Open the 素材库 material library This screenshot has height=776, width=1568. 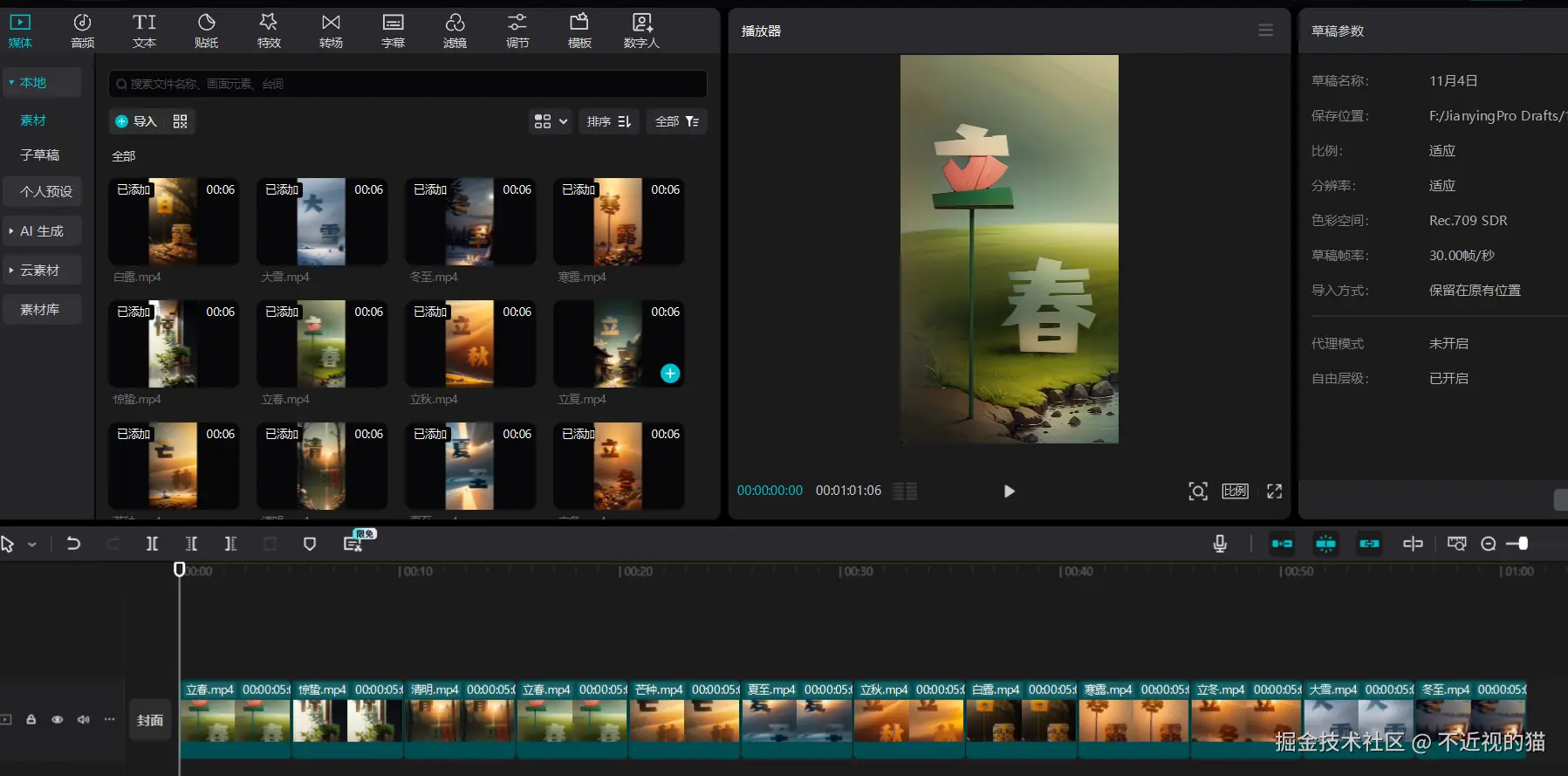pos(40,310)
